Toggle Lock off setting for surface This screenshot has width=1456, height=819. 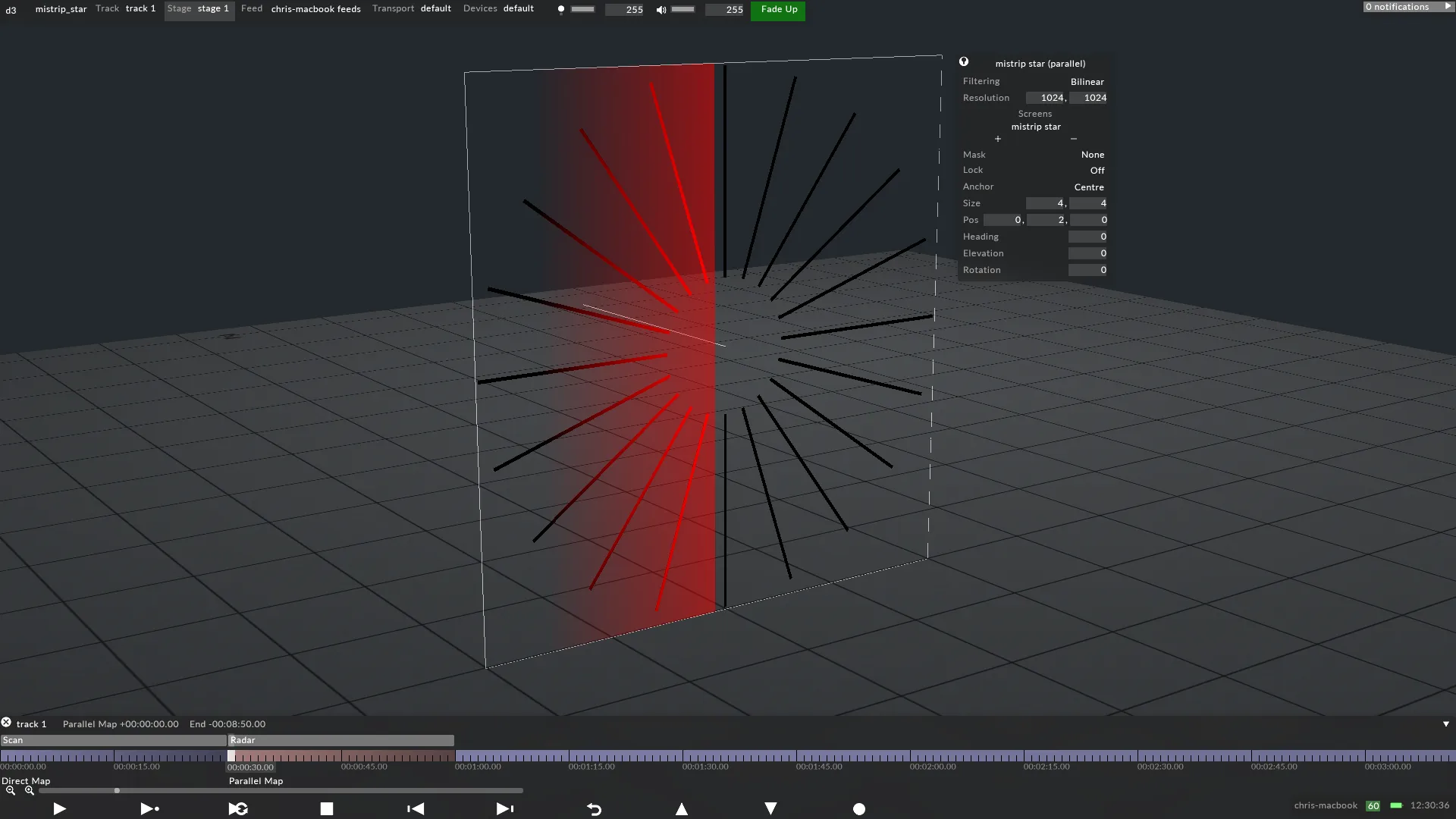pyautogui.click(x=1096, y=170)
